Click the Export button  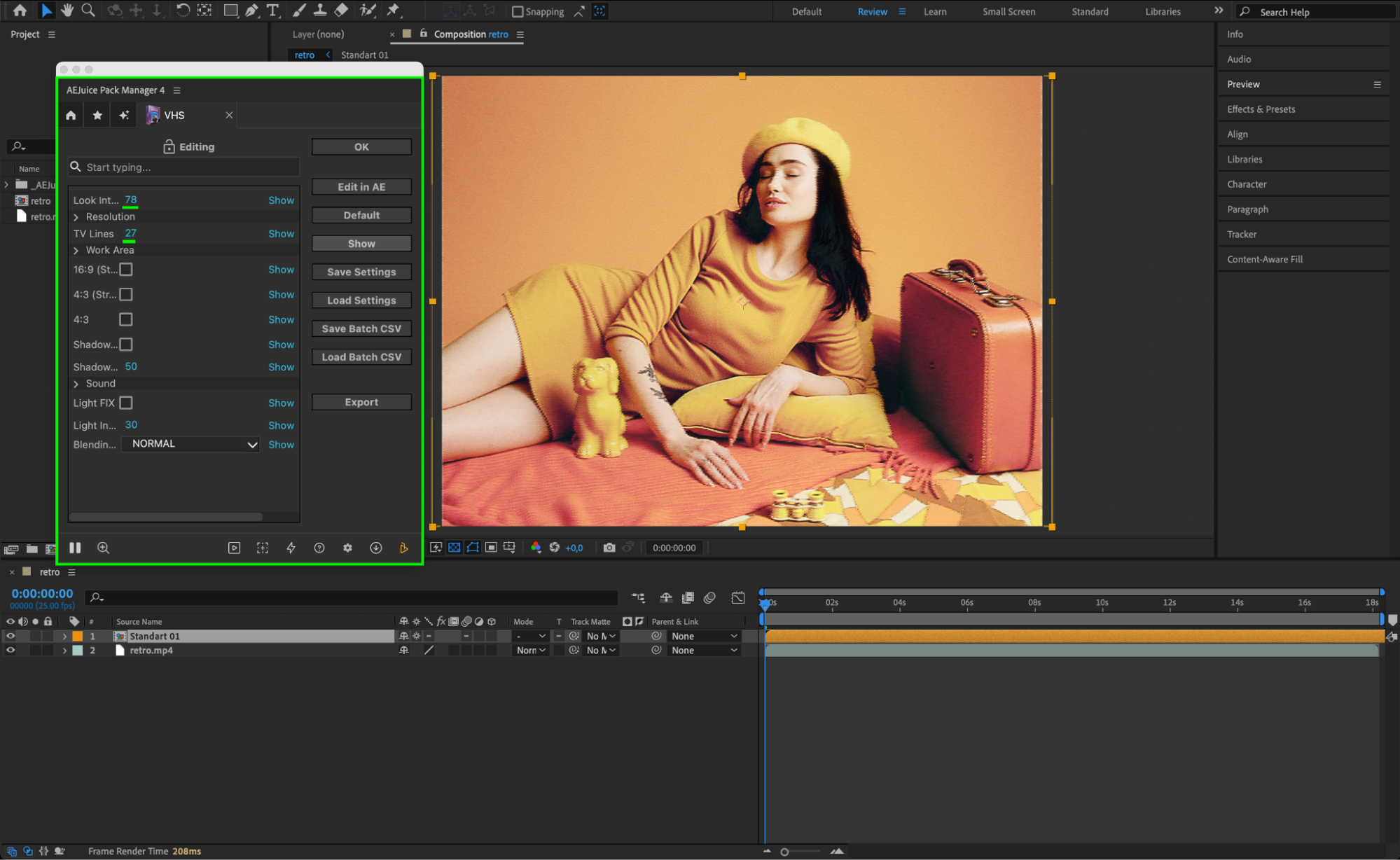pos(361,402)
